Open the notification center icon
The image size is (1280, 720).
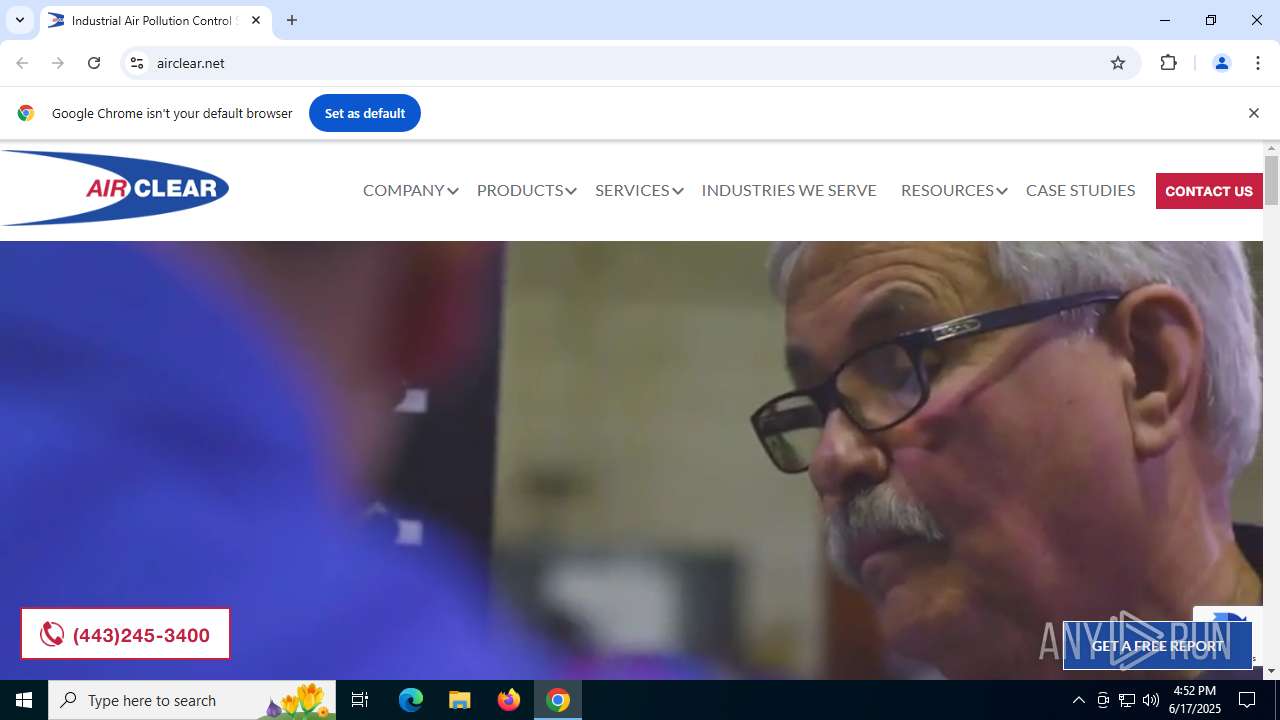point(1247,700)
